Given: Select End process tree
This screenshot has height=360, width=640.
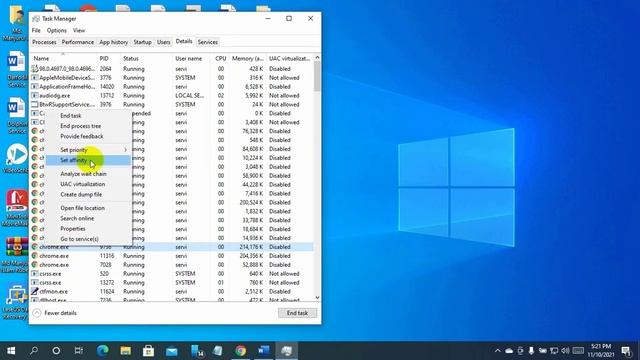Looking at the screenshot, I should coord(80,126).
